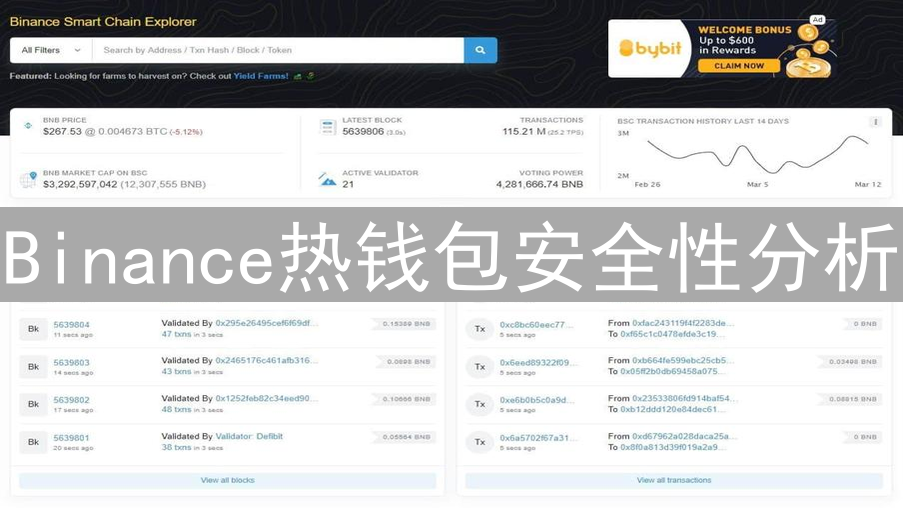Click the Bybit logo in the ad
The width and height of the screenshot is (903, 508).
click(650, 48)
